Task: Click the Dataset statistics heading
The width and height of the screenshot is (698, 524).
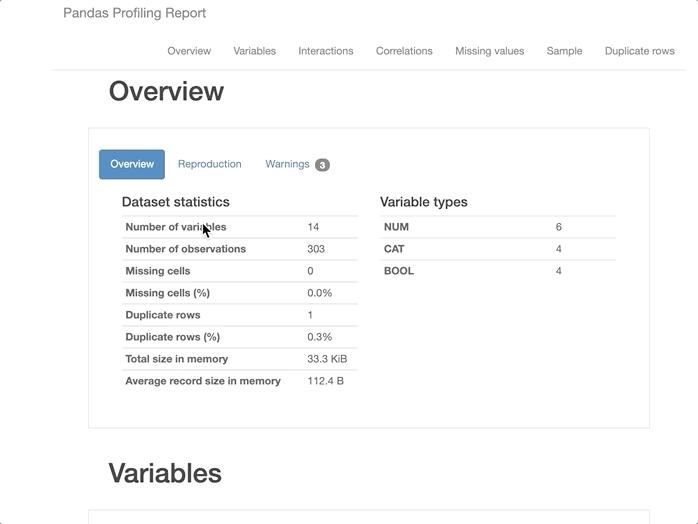Action: pyautogui.click(x=176, y=202)
